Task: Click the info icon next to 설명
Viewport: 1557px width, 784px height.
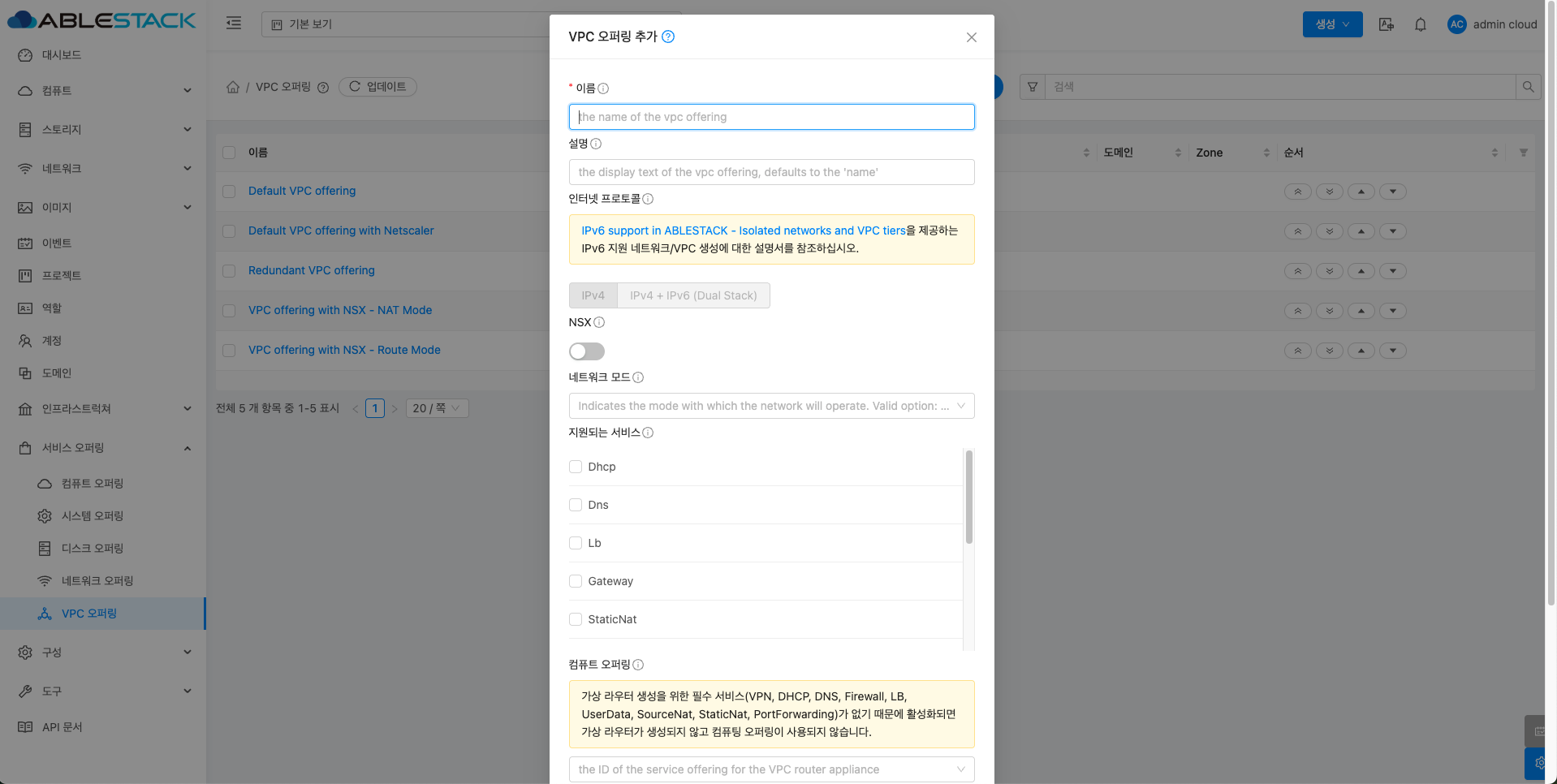Action: (596, 144)
